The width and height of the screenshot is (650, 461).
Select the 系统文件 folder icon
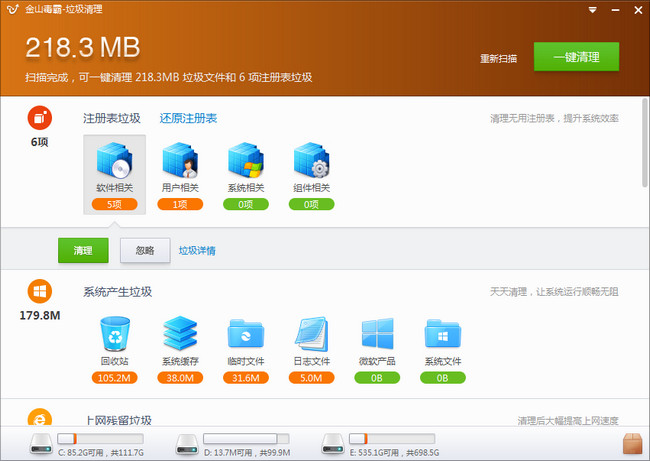pyautogui.click(x=443, y=334)
